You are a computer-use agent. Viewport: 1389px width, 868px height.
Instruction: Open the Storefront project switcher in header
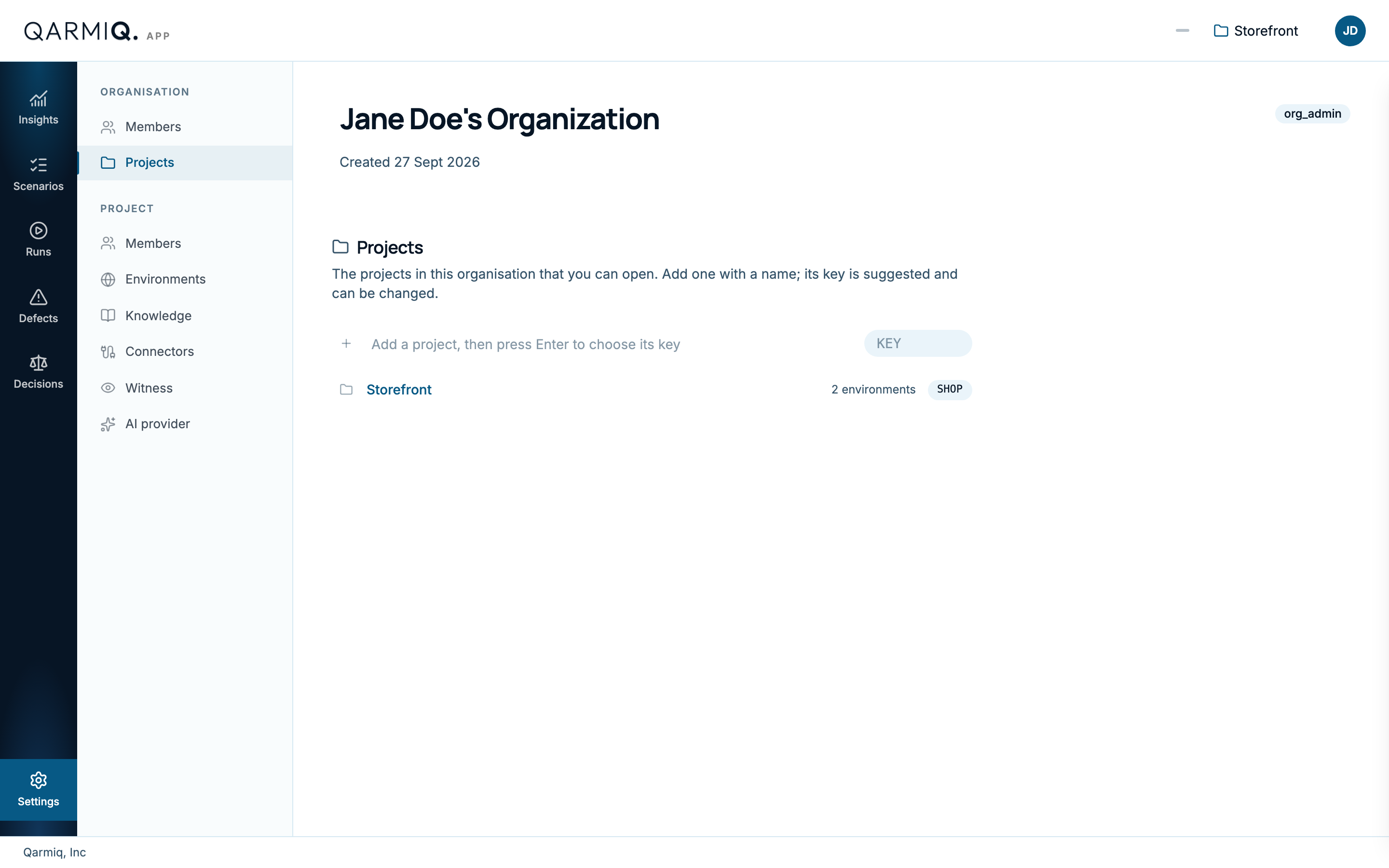(1256, 31)
